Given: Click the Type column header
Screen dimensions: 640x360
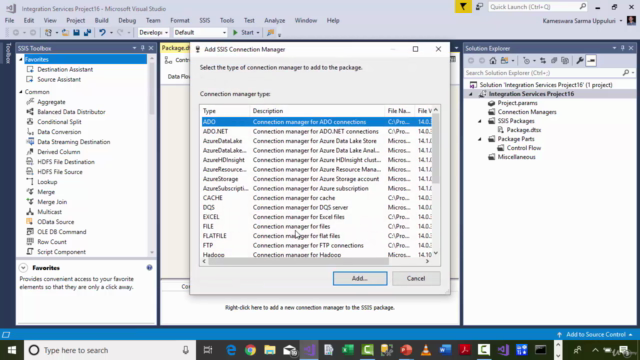Looking at the screenshot, I should [225, 111].
